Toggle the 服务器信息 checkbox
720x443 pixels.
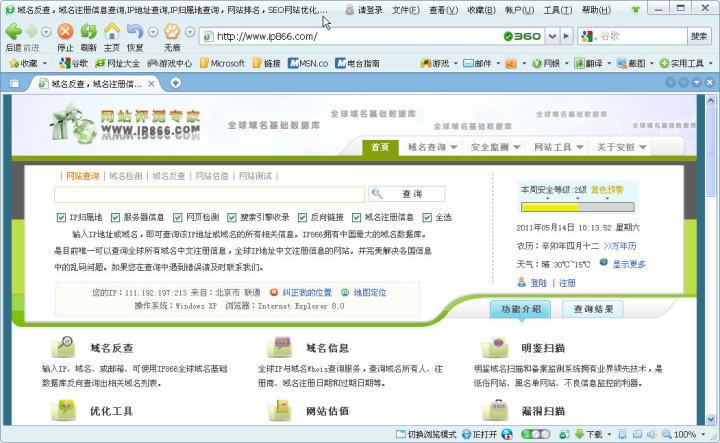point(115,217)
